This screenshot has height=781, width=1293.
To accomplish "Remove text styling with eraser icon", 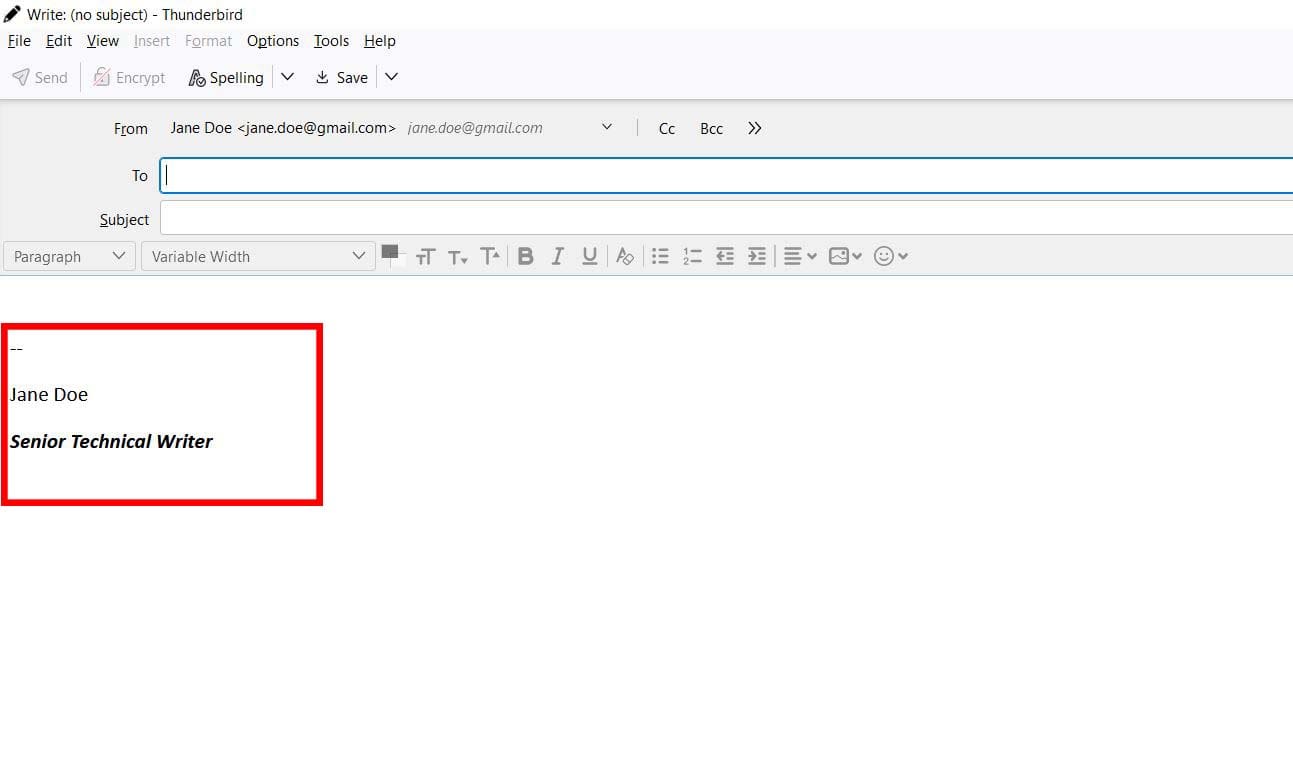I will pos(625,256).
